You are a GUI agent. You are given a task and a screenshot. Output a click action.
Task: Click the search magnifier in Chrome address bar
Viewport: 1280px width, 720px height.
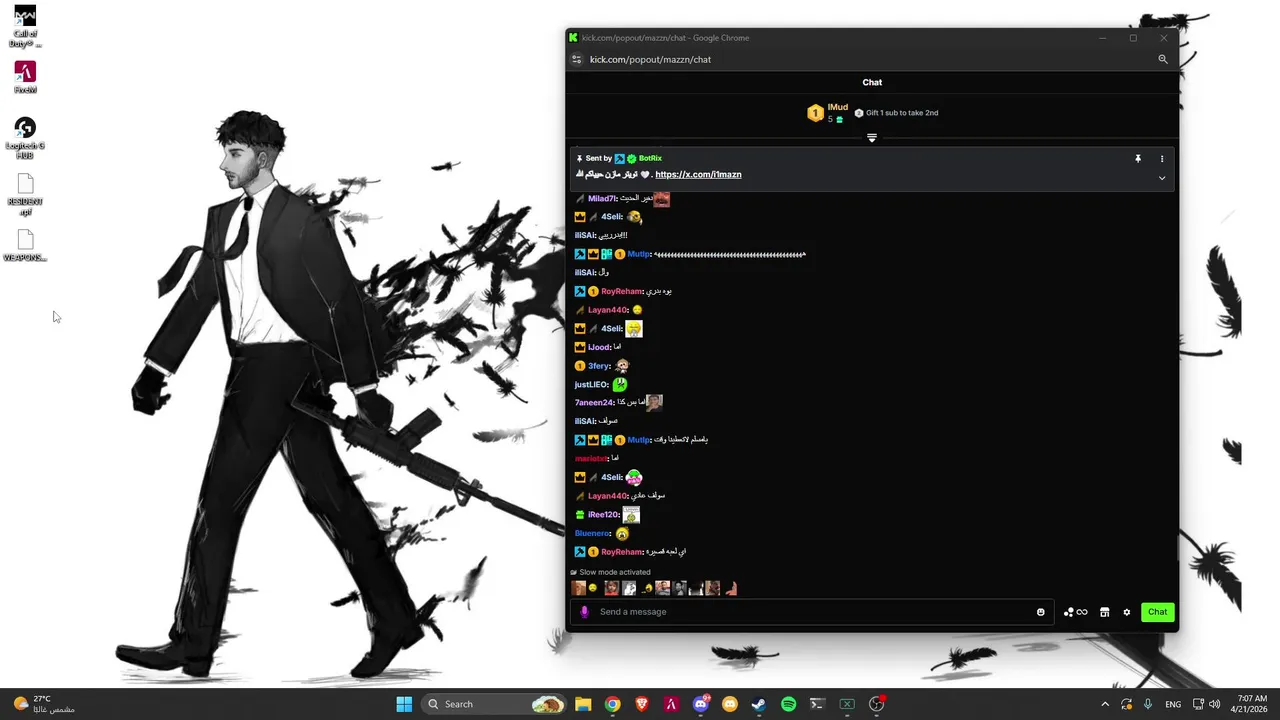[1163, 59]
